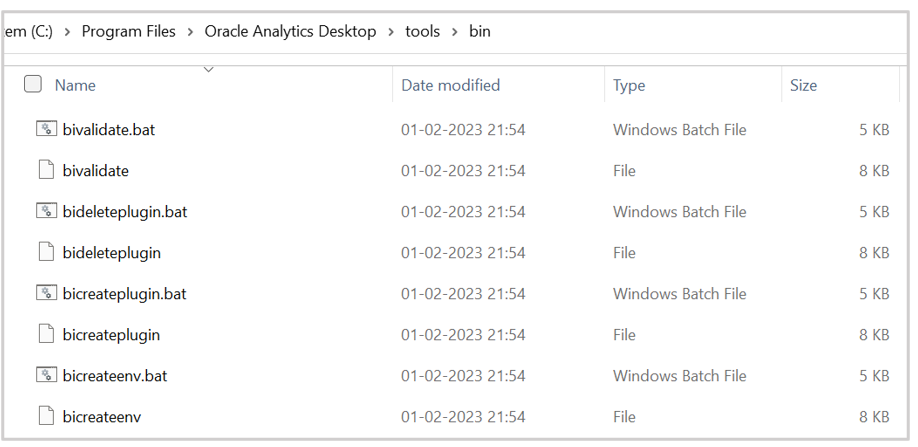Select file name bideleteplugin.bat
The height and width of the screenshot is (447, 918).
[125, 212]
